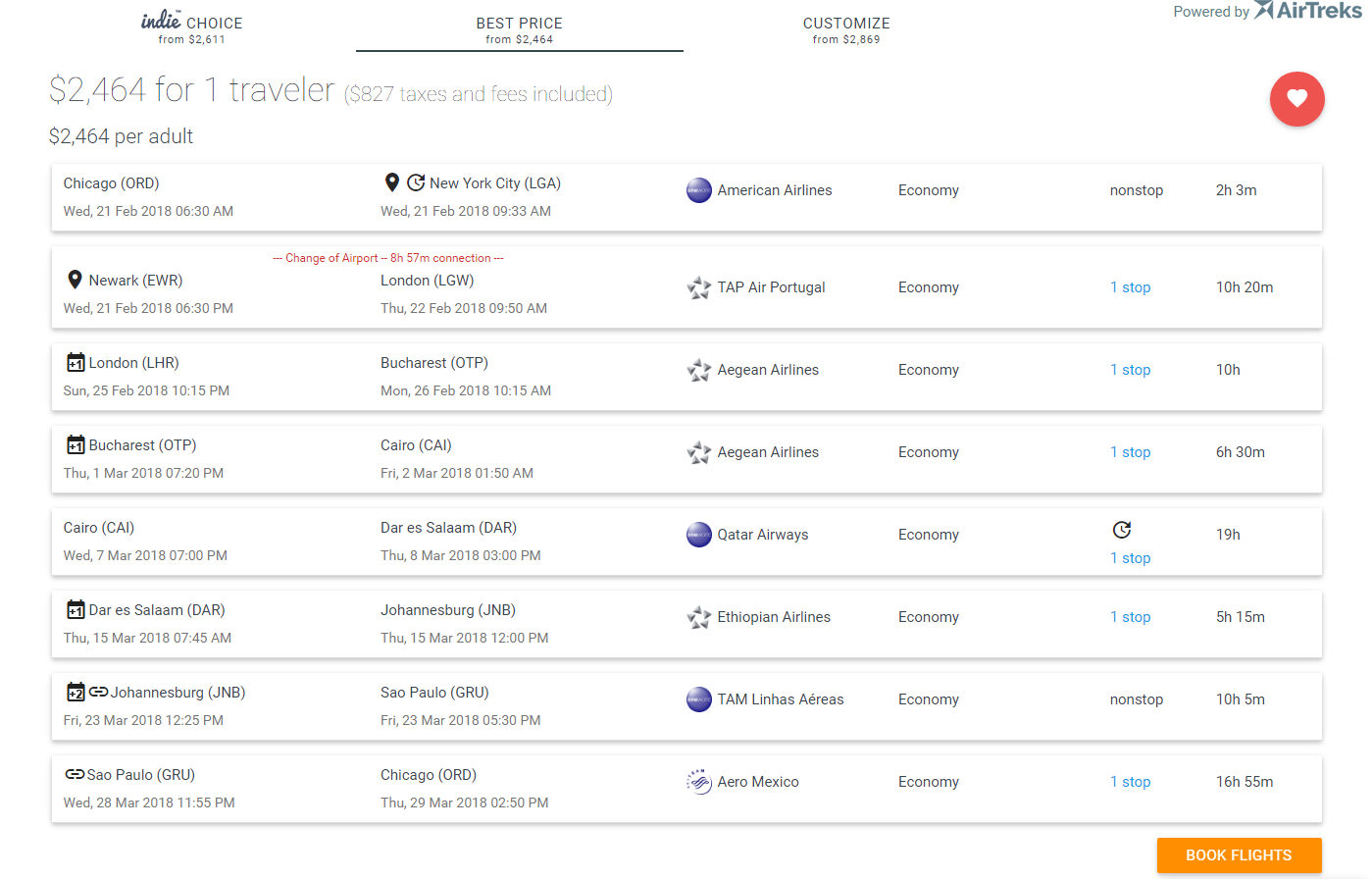Click the link chain icon beside departure Sao Paulo (GRU)
Image resolution: width=1372 pixels, height=879 pixels.
tap(75, 774)
